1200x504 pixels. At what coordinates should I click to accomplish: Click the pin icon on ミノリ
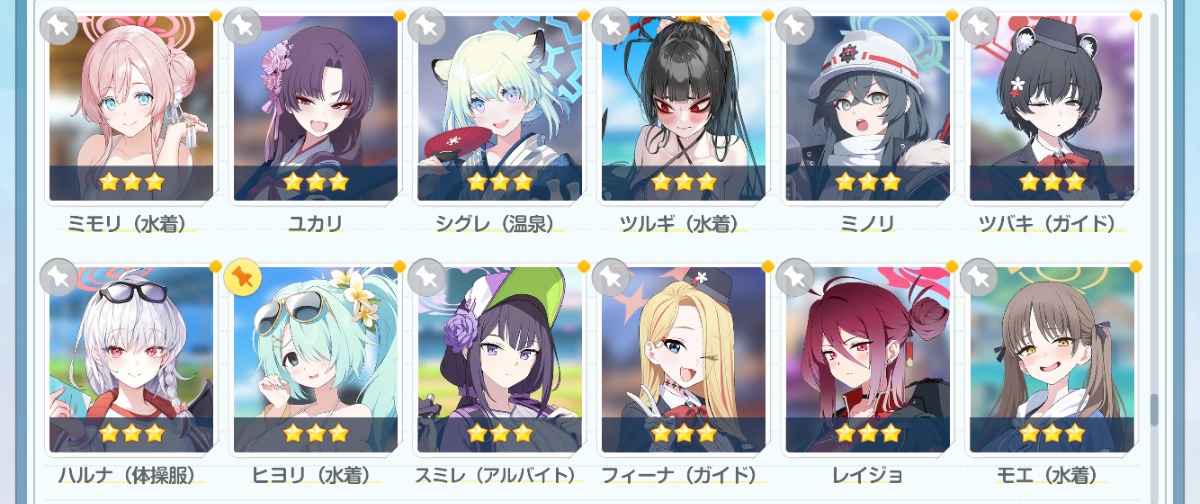coord(795,25)
